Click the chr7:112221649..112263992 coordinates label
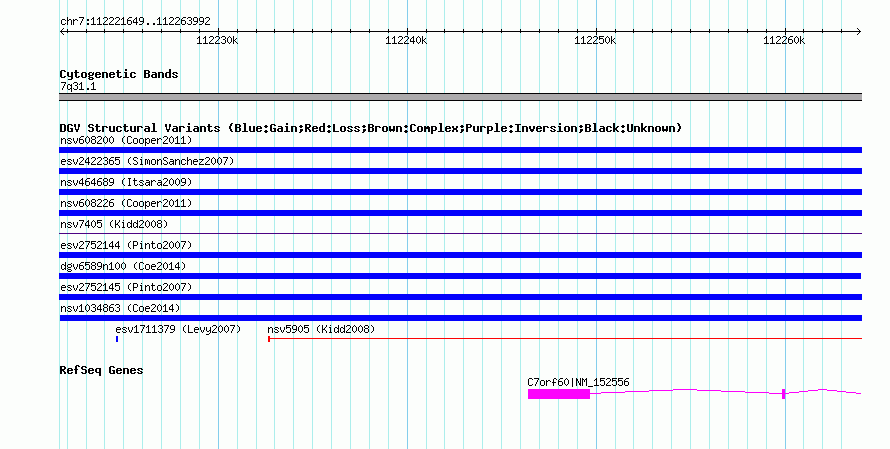The image size is (890, 449). [135, 22]
